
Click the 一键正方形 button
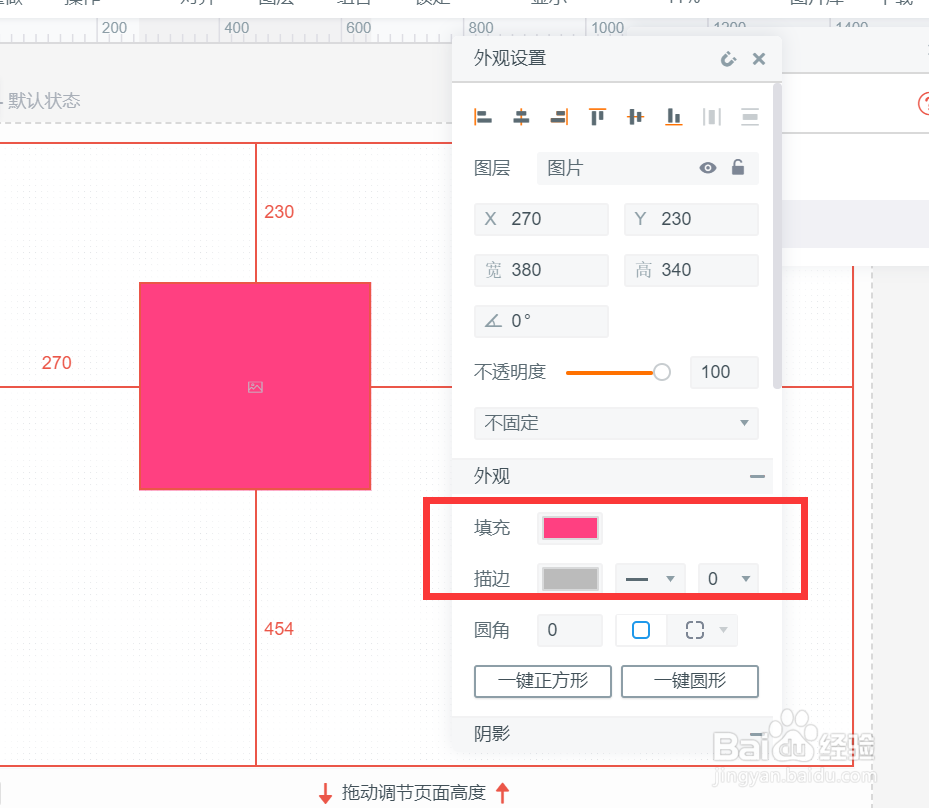(x=543, y=681)
